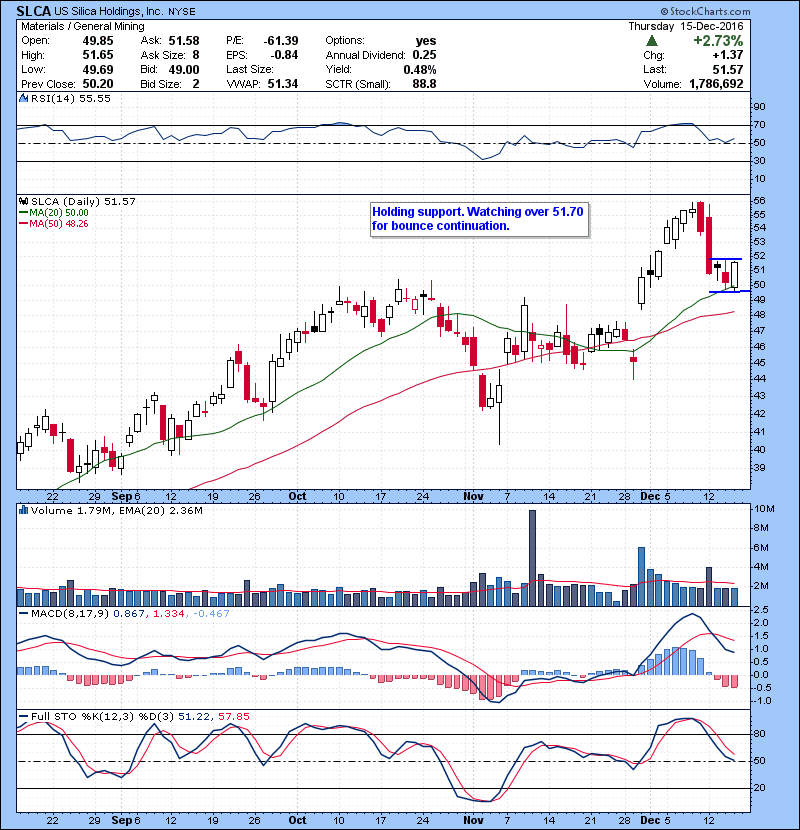This screenshot has height=830, width=800.
Task: Click the SLCA (Daily) legend marker icon
Action: (24, 202)
